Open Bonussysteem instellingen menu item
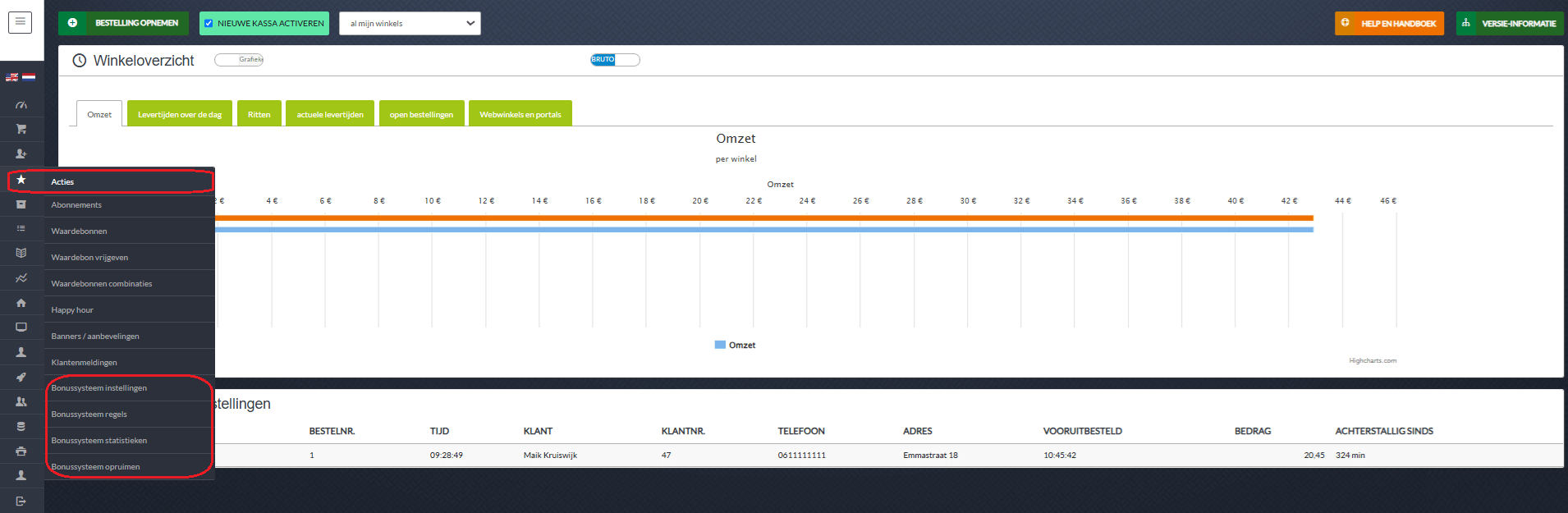 pos(130,388)
